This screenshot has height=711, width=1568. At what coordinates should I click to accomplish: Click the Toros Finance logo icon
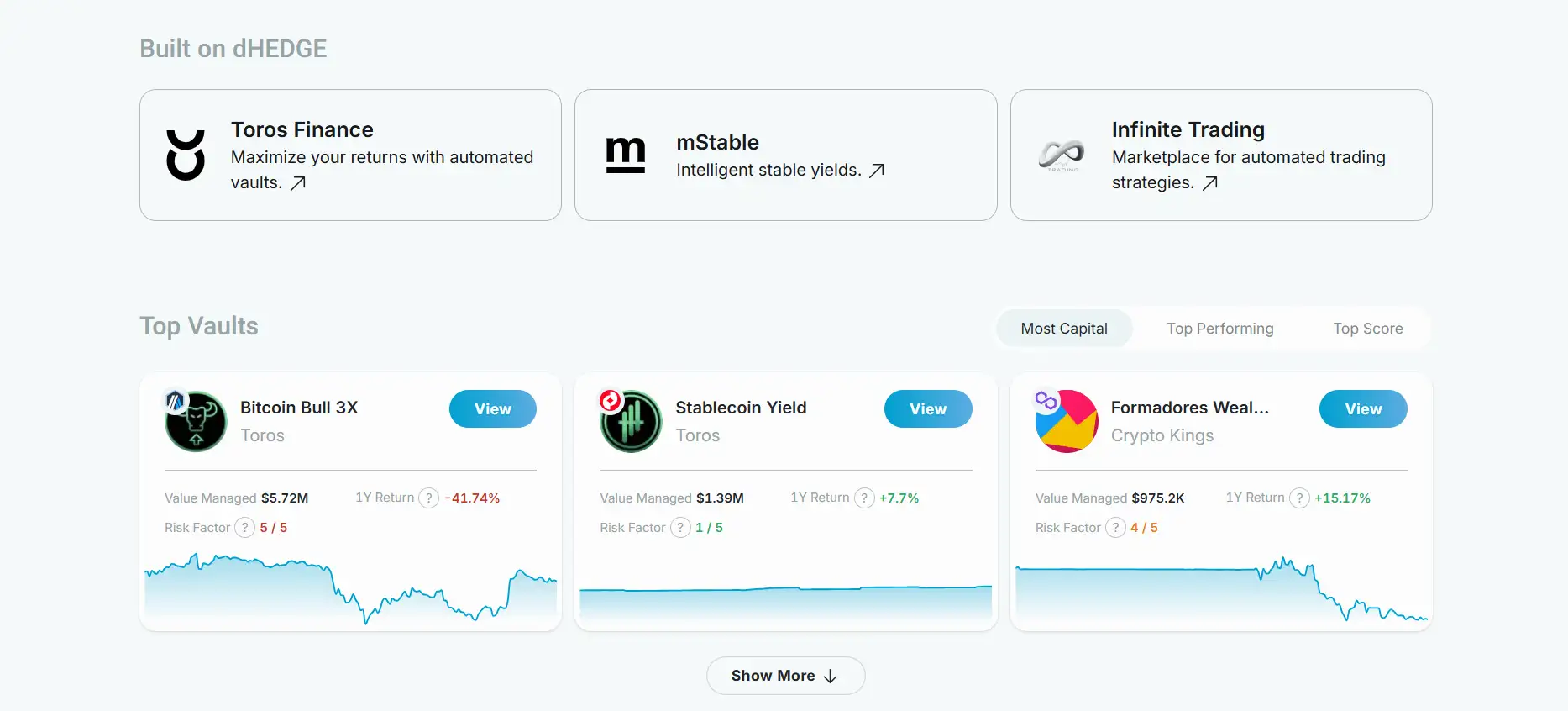tap(186, 155)
